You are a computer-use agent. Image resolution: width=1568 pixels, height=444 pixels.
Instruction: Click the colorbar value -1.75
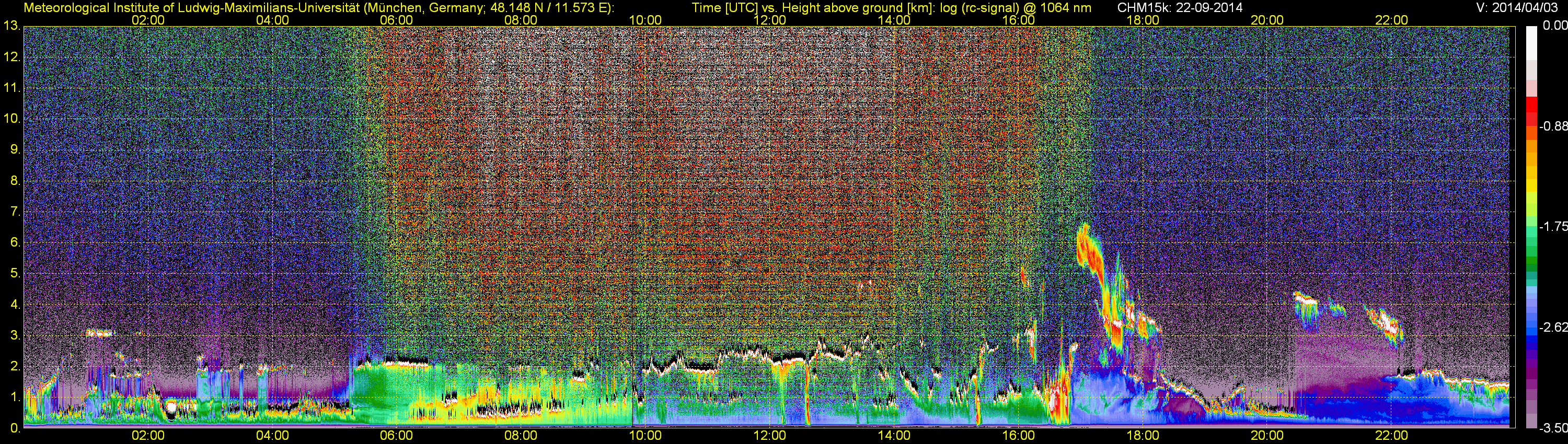pos(1553,227)
